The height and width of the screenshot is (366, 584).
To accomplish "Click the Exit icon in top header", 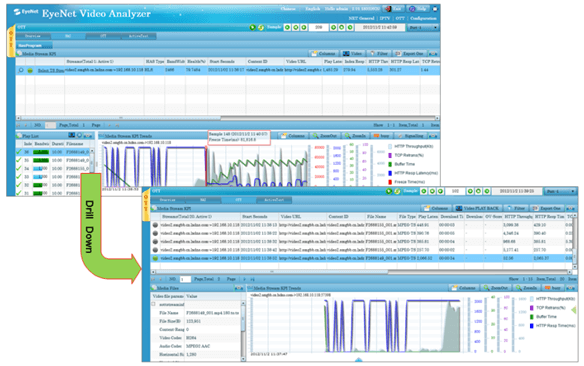I will (x=393, y=9).
